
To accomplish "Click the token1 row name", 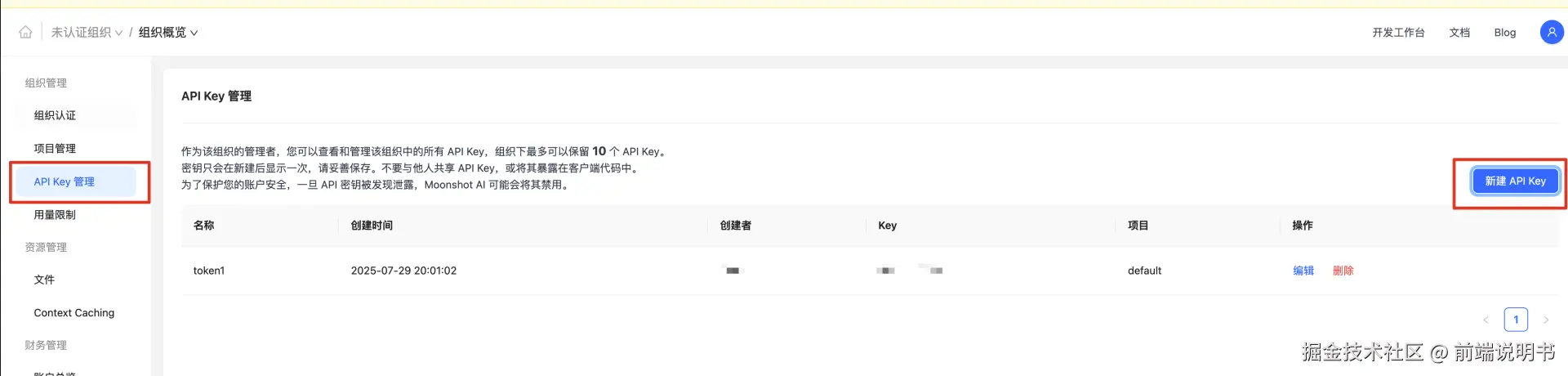I will click(x=209, y=271).
